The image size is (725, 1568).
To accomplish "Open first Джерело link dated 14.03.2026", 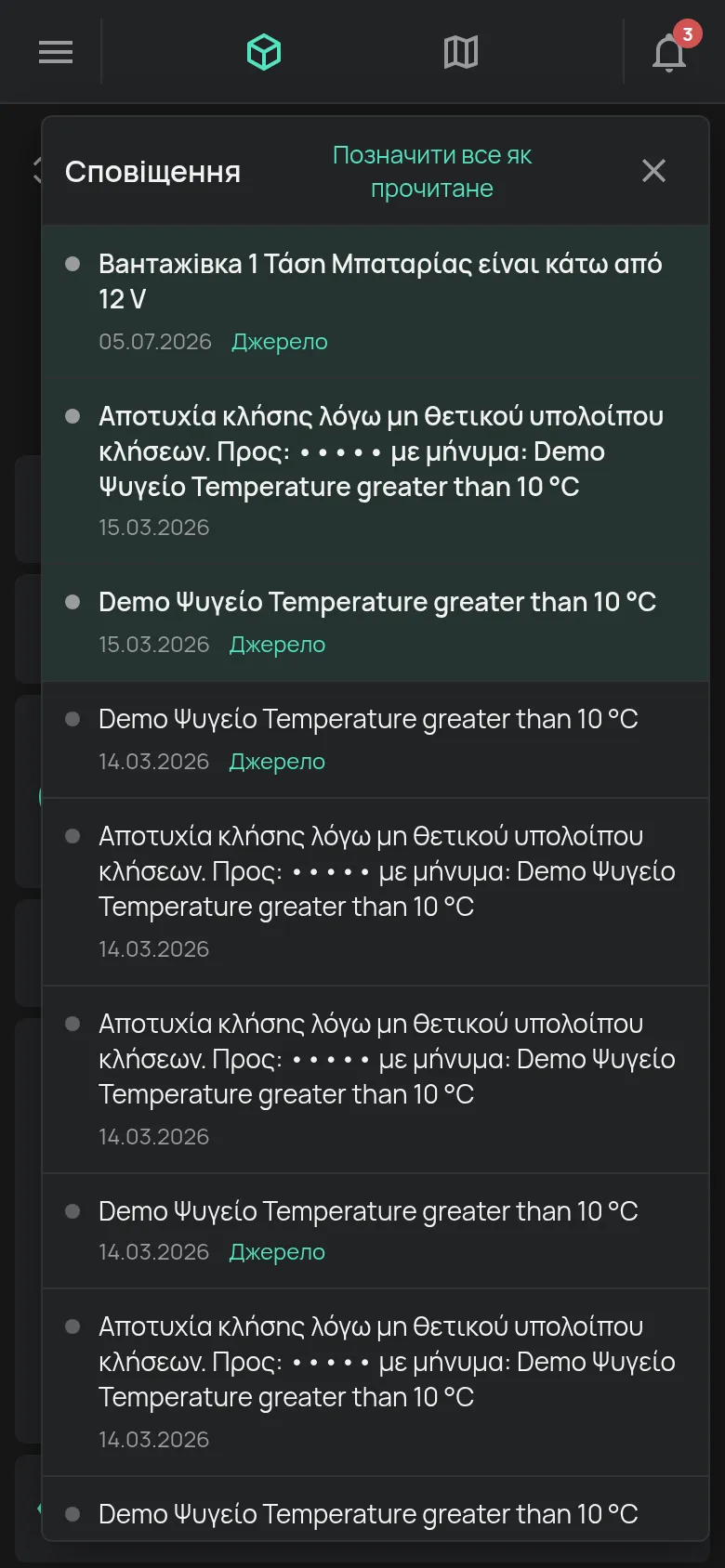I will (x=278, y=762).
